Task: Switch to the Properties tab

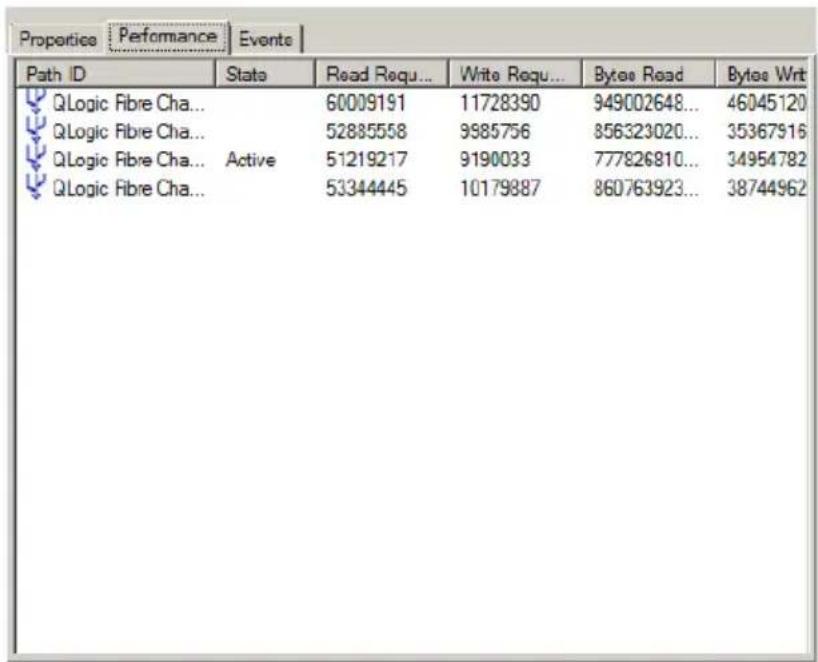Action: [x=57, y=39]
